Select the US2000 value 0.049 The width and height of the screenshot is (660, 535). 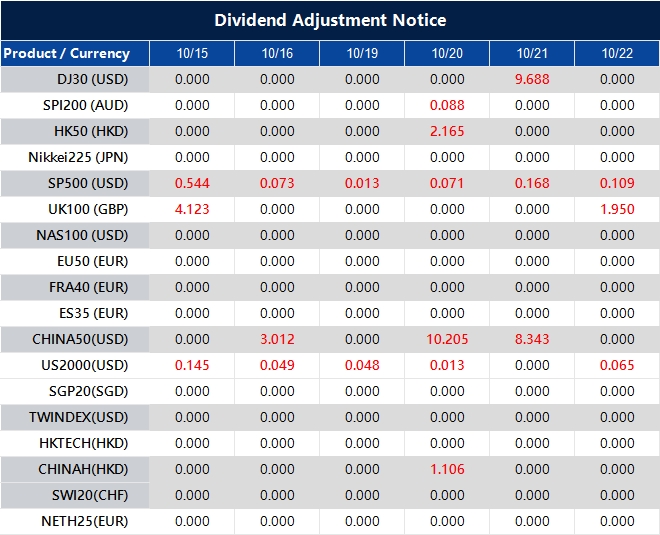point(277,365)
